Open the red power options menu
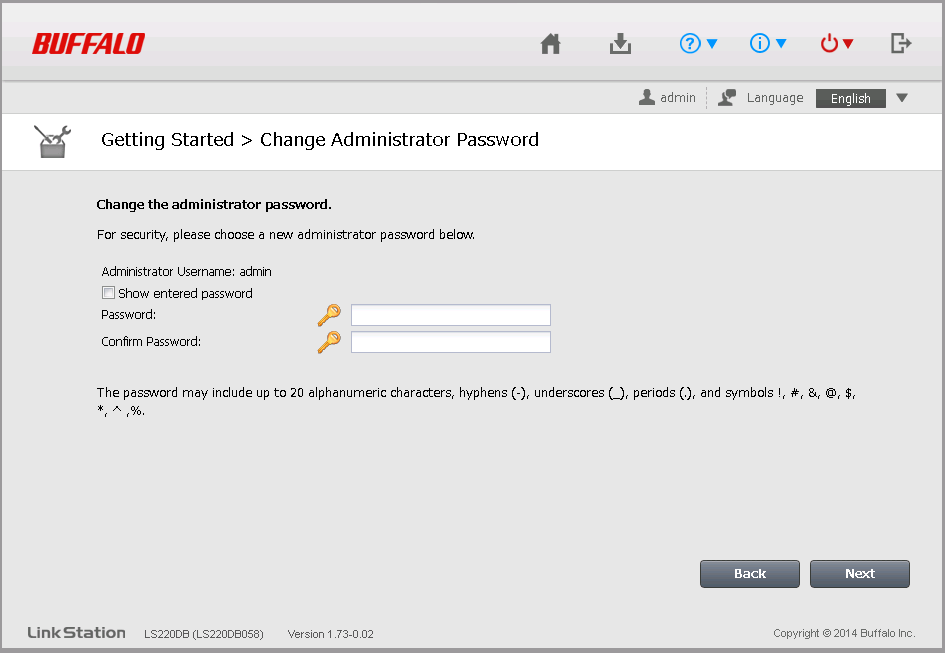The width and height of the screenshot is (945, 653). coord(837,44)
